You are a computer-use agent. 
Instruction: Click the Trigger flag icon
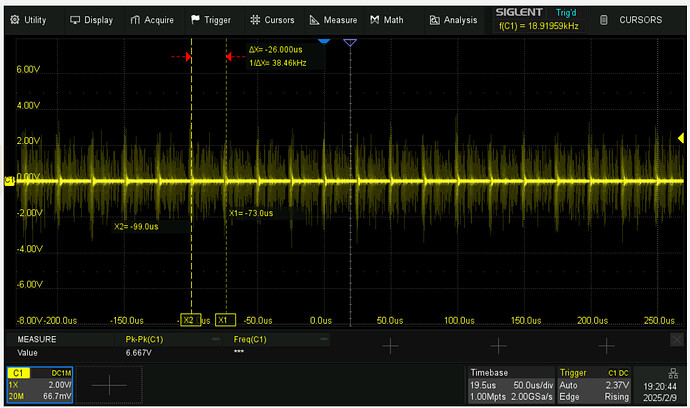coord(195,19)
